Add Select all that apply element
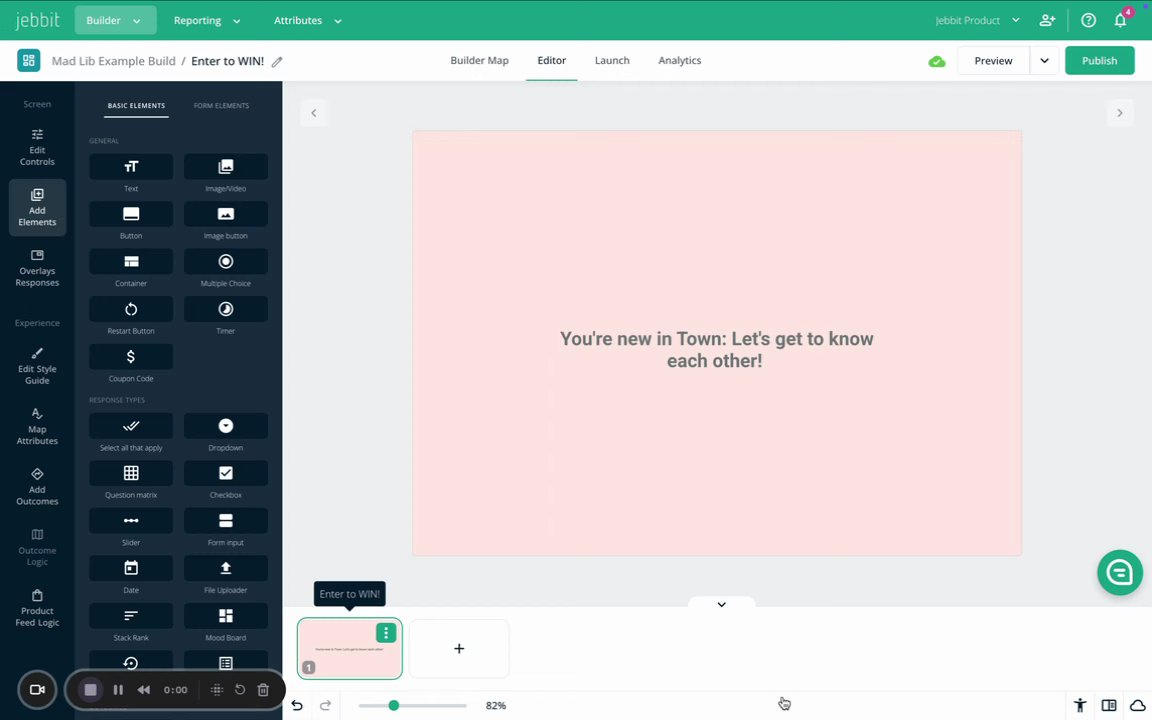 (x=131, y=426)
